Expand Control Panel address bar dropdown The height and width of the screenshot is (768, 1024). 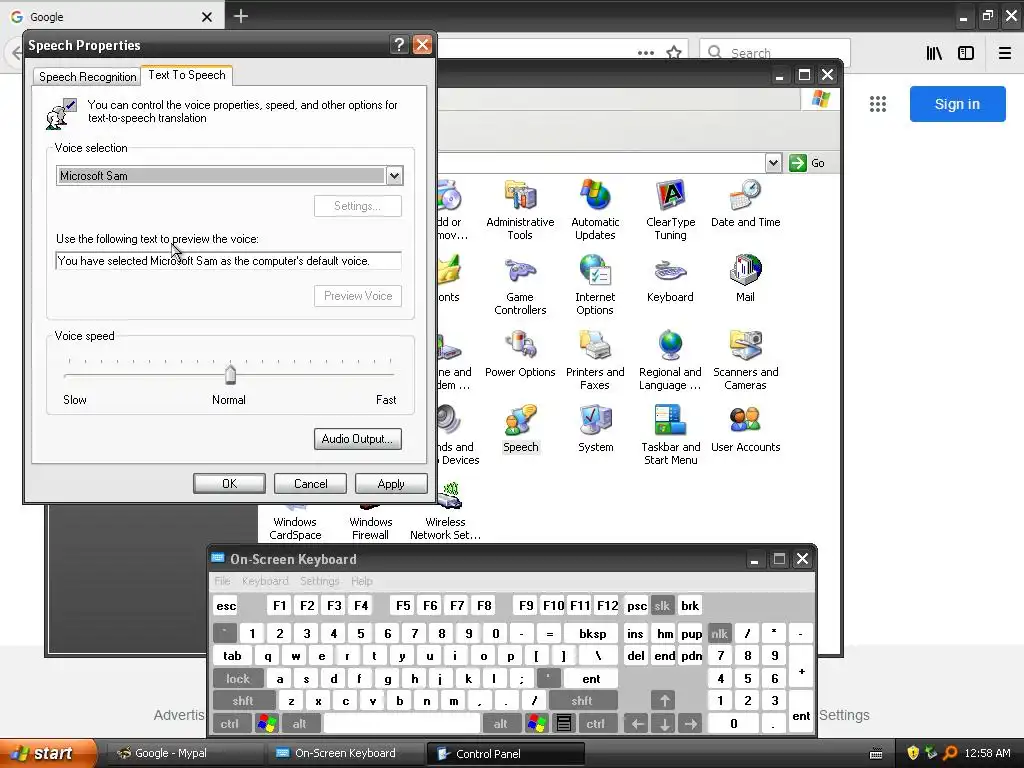773,163
